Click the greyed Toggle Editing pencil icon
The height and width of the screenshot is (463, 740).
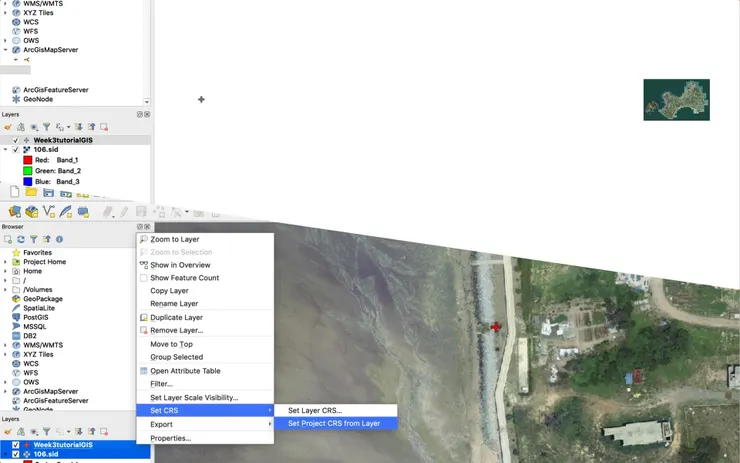[x=124, y=212]
